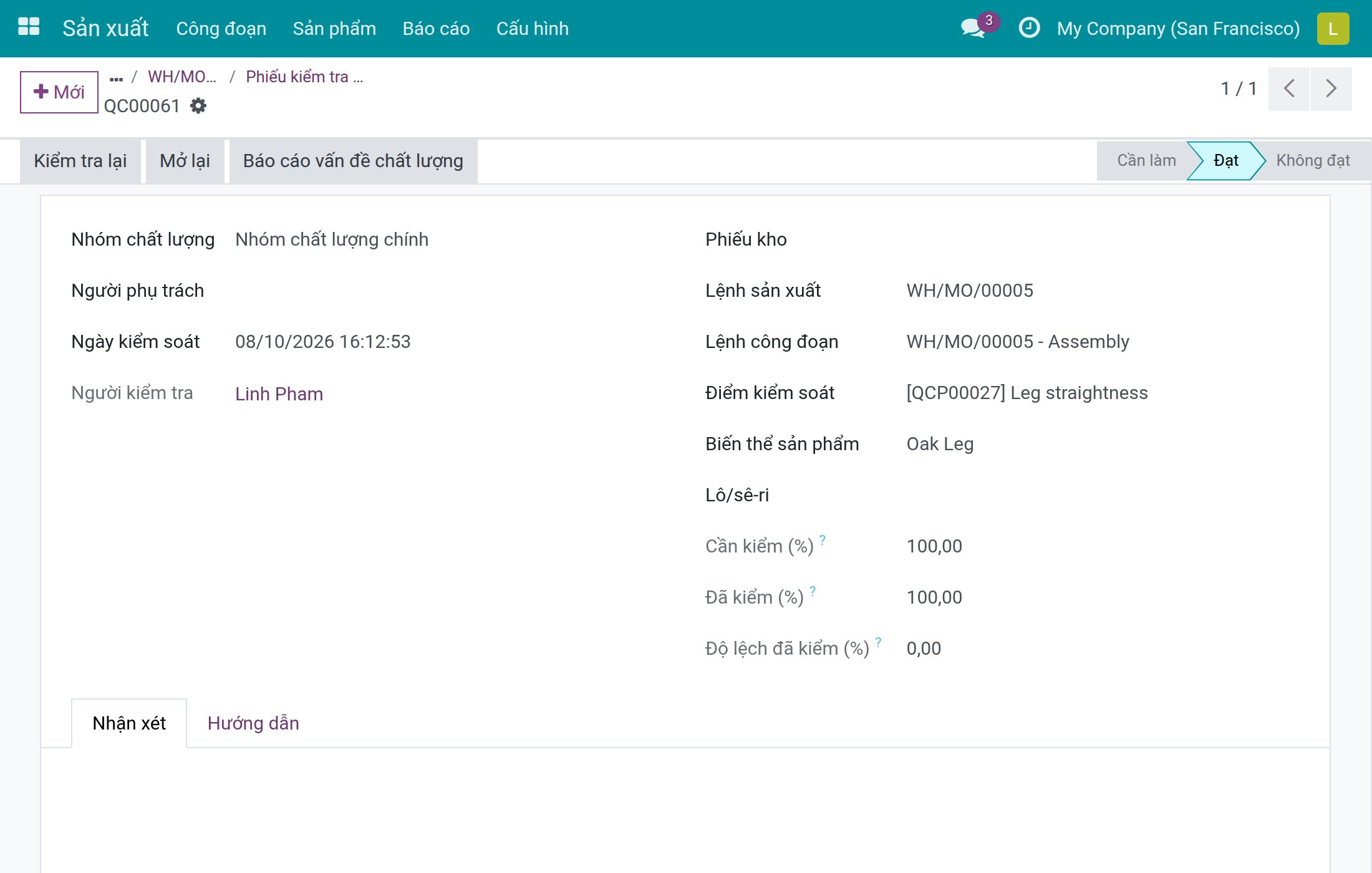Open the conversations chat icon
This screenshot has width=1372, height=873.
[973, 28]
